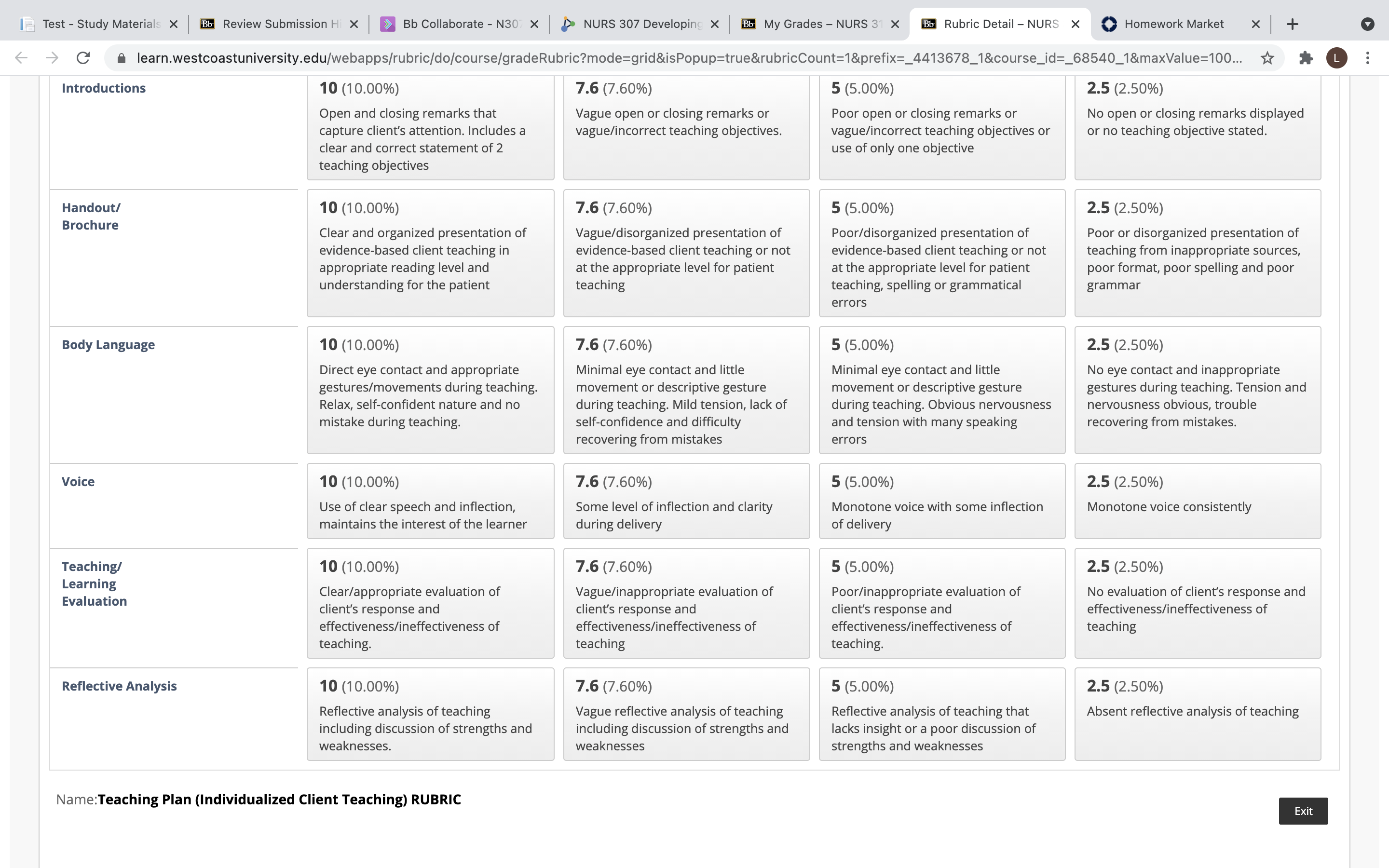Click the Exit button

(x=1303, y=811)
